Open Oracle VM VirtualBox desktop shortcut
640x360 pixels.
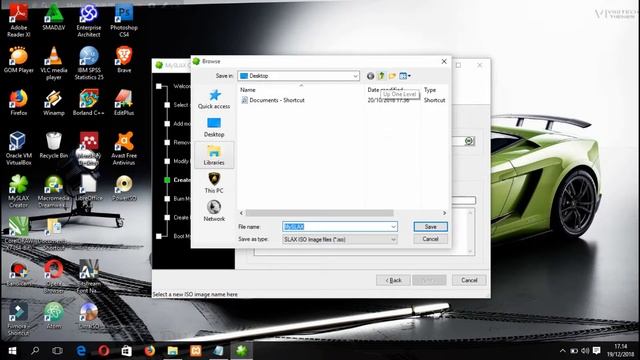(x=19, y=149)
